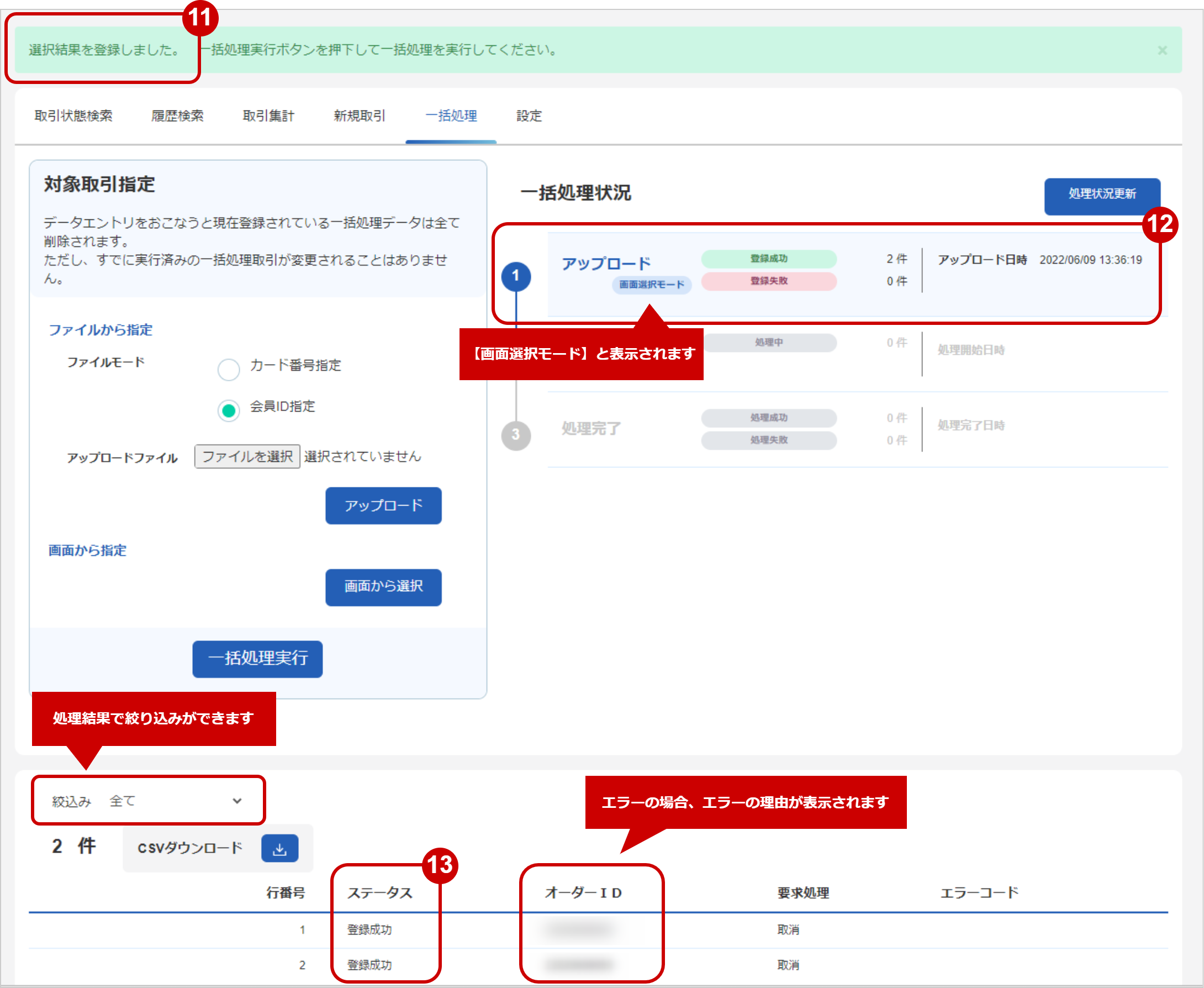Run batch with 一括処理実行 button
1204x988 pixels.
pos(257,659)
